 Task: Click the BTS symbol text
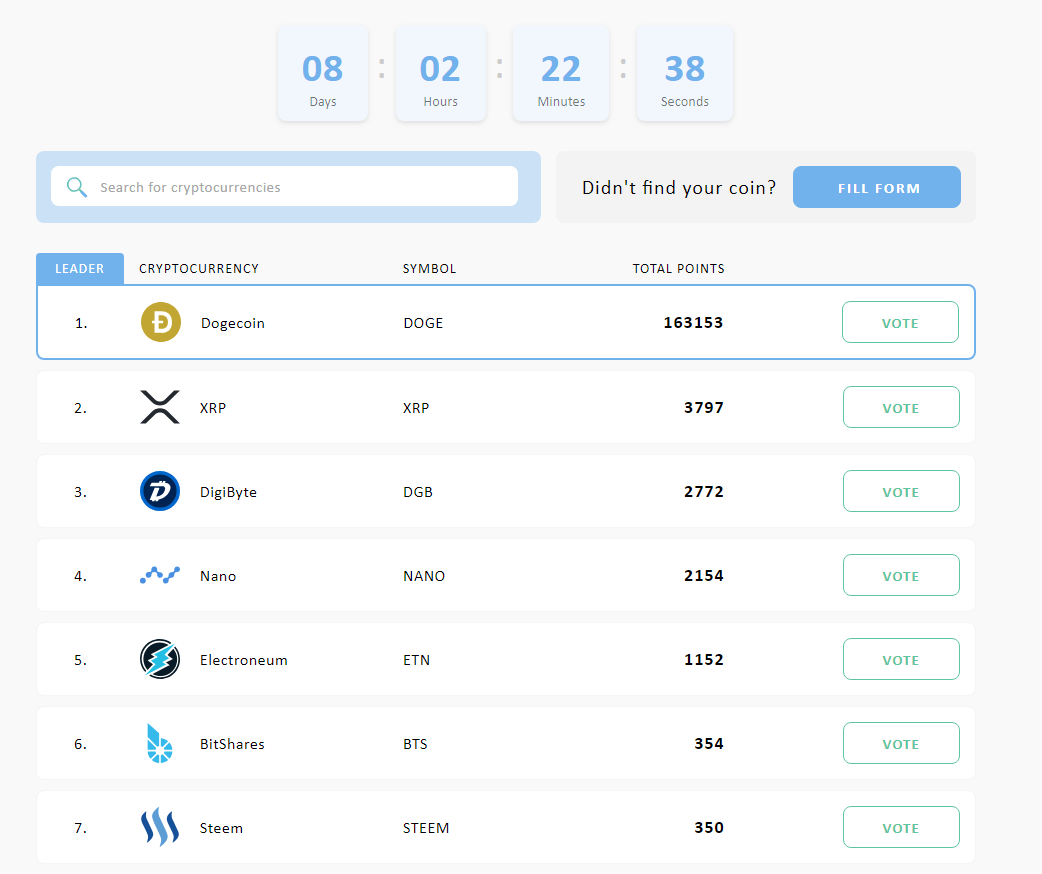(415, 744)
